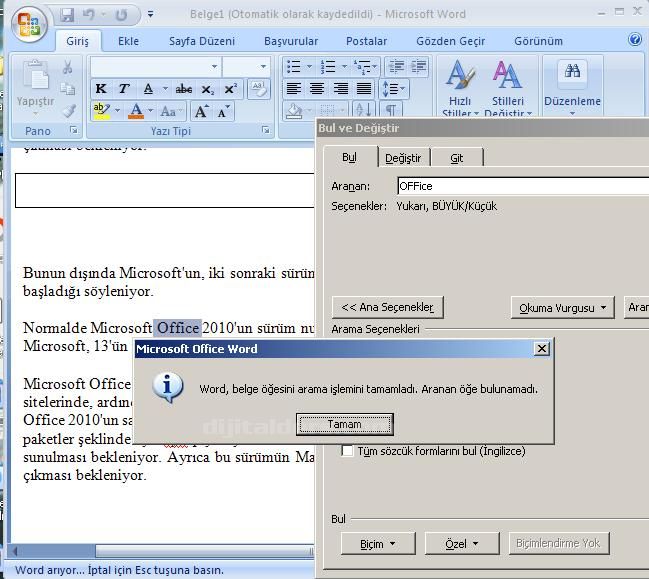Justify the text
The image size is (649, 579).
click(364, 89)
